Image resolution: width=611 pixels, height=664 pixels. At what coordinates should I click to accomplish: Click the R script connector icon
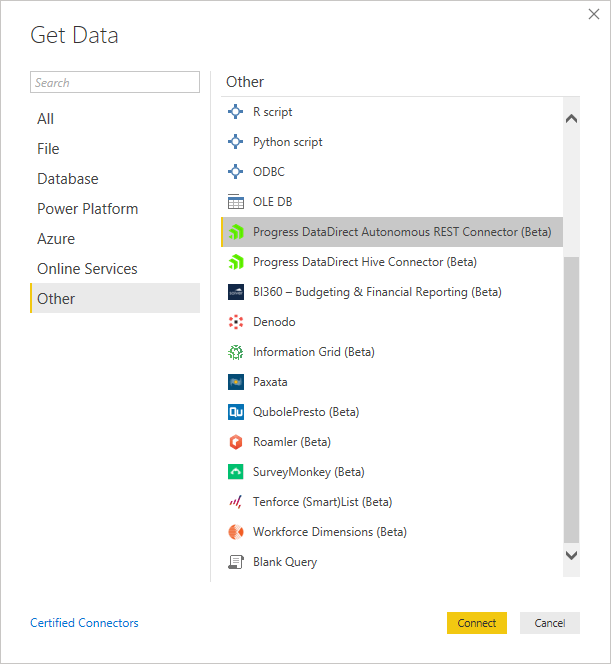coord(236,112)
